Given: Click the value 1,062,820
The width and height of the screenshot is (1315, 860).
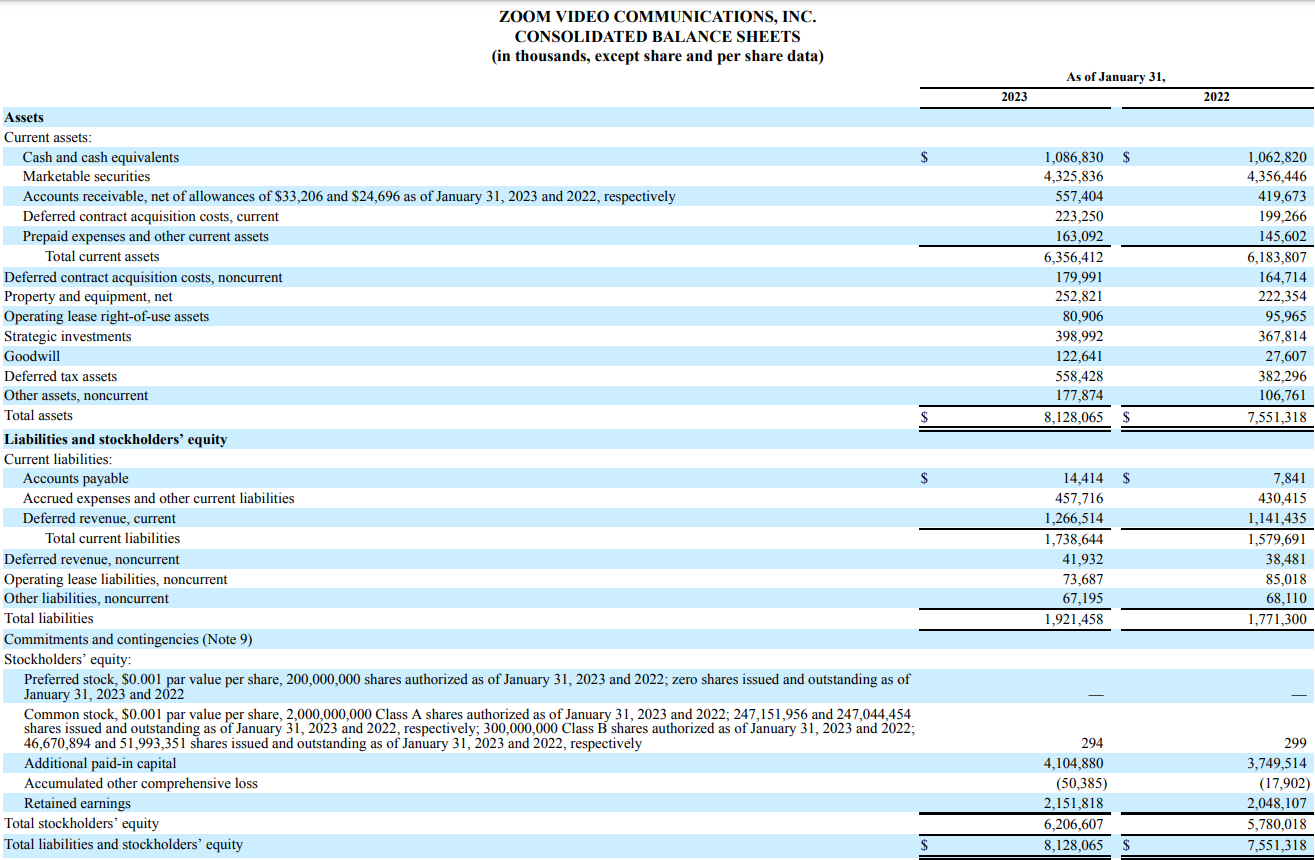Looking at the screenshot, I should (x=1276, y=157).
